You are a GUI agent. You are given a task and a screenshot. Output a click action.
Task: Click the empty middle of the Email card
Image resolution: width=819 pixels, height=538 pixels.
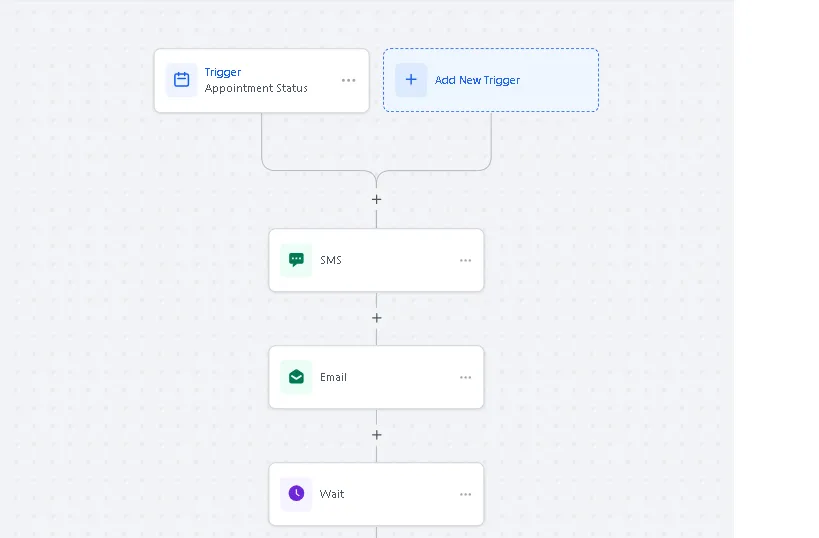[398, 377]
